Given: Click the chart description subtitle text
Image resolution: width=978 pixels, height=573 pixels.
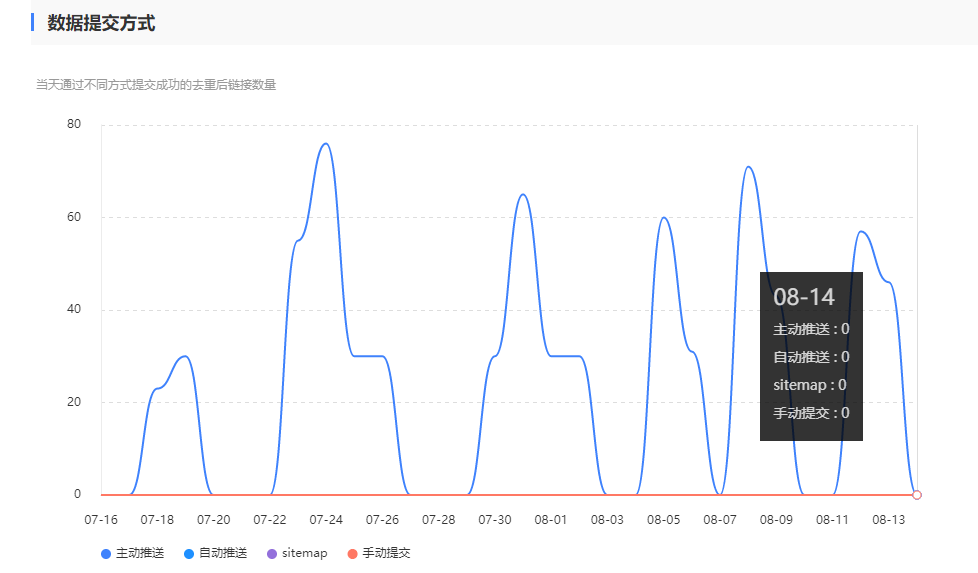Looking at the screenshot, I should coord(156,85).
